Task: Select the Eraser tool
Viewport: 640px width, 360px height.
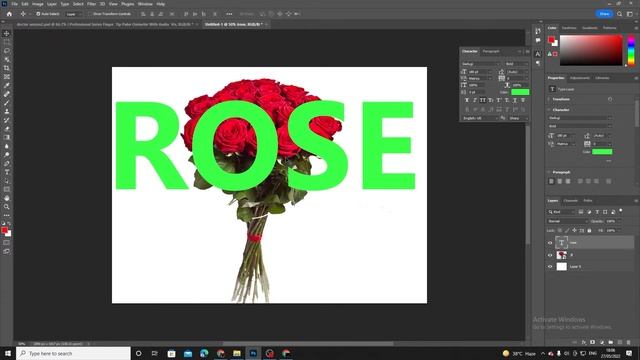Action: click(x=7, y=129)
